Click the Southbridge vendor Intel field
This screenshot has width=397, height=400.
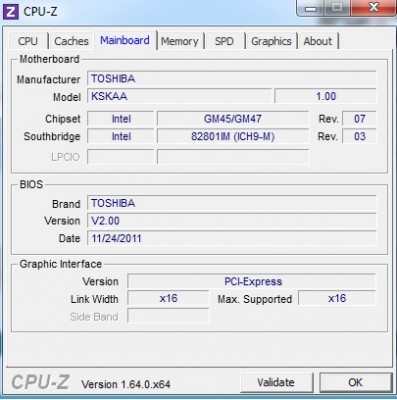coord(121,136)
